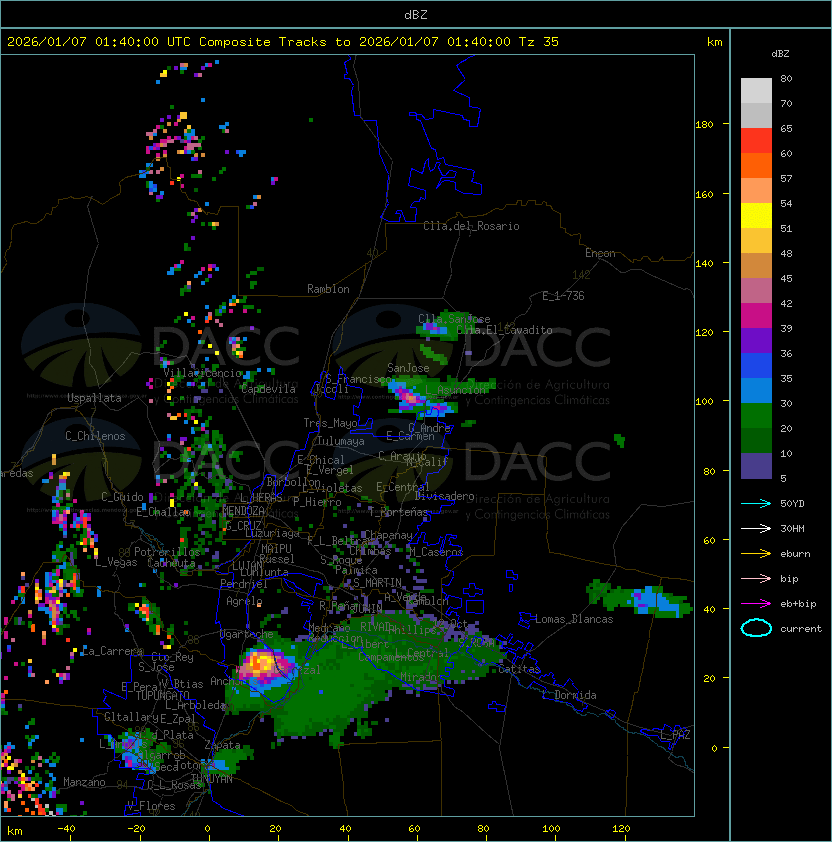
Task: Pick the purple swatch in the dBZ scale
Action: point(756,341)
